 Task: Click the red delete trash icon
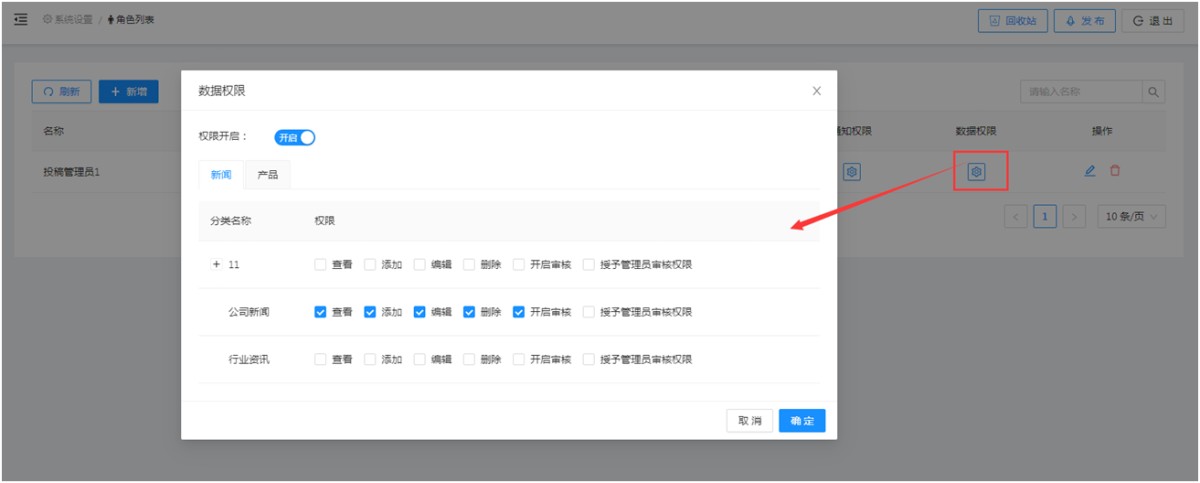pos(1115,171)
